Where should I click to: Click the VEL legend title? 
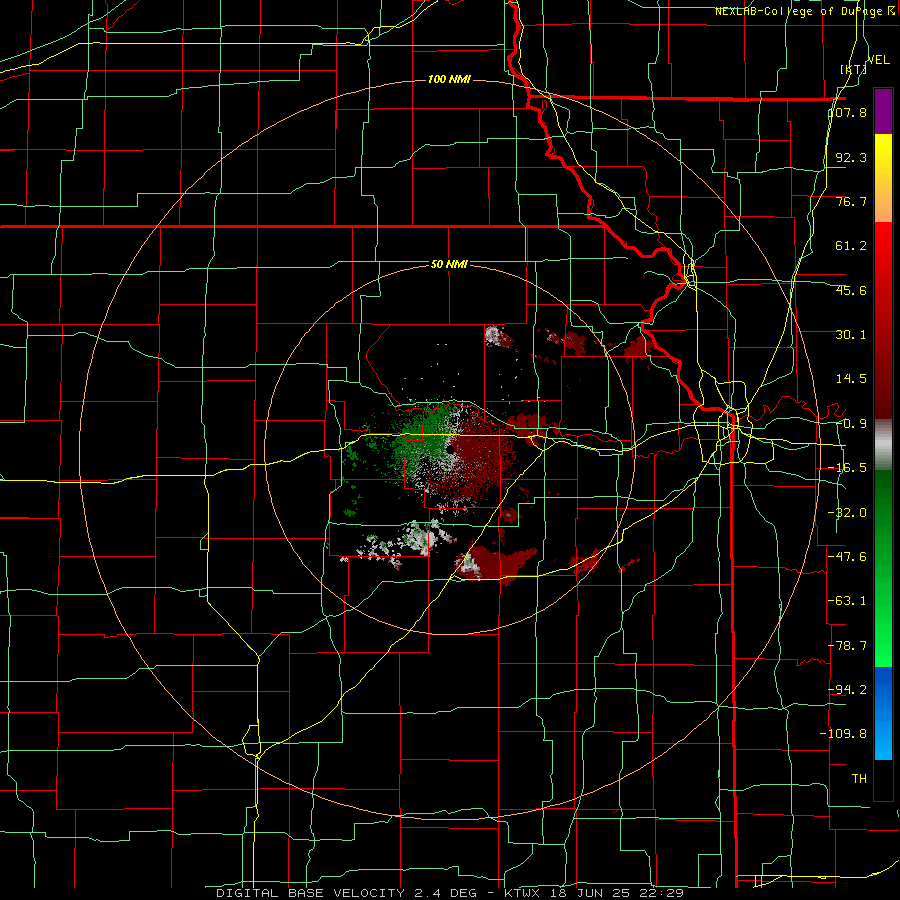[878, 60]
